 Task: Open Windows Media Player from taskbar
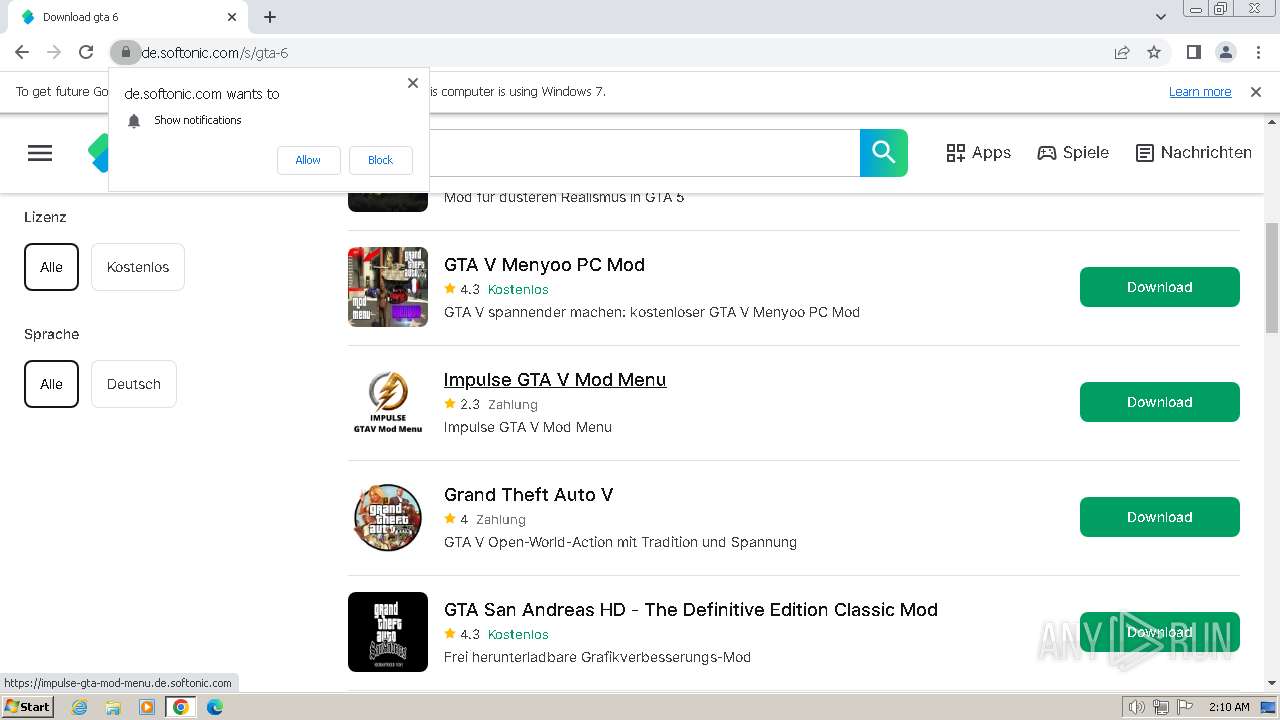pyautogui.click(x=147, y=707)
